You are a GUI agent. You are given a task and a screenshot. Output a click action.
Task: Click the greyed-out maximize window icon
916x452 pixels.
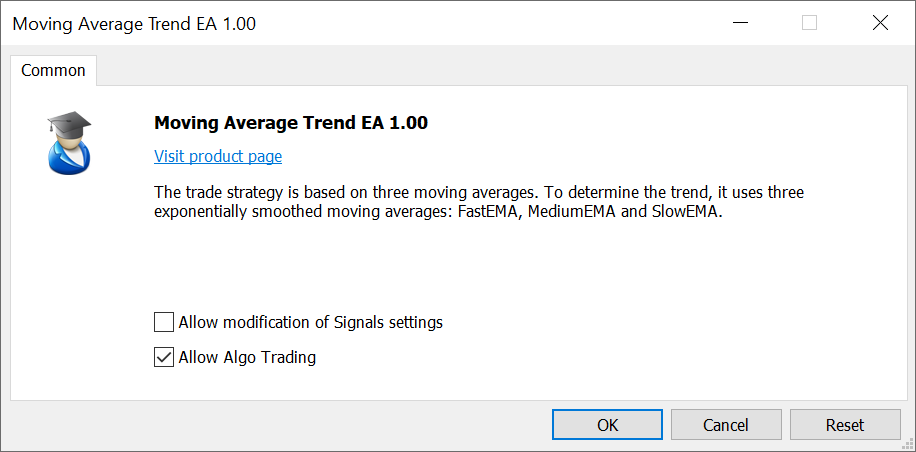click(x=810, y=23)
